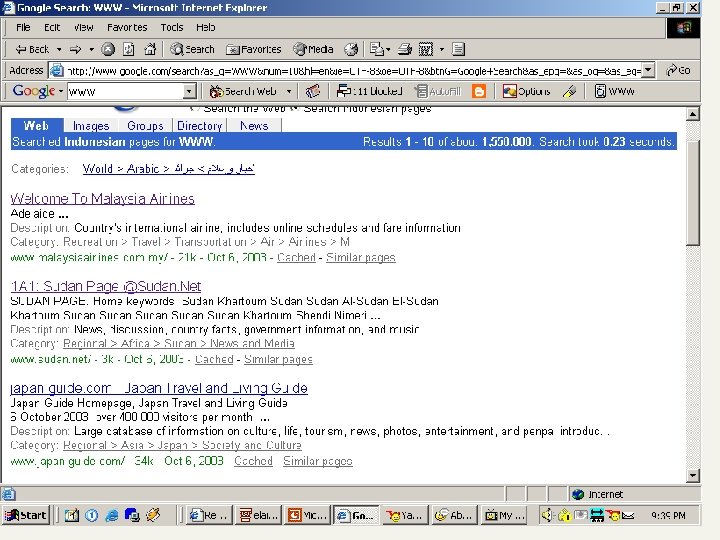Open the Sudan Page @Sudan.Net result
Image resolution: width=720 pixels, height=540 pixels.
pos(106,286)
